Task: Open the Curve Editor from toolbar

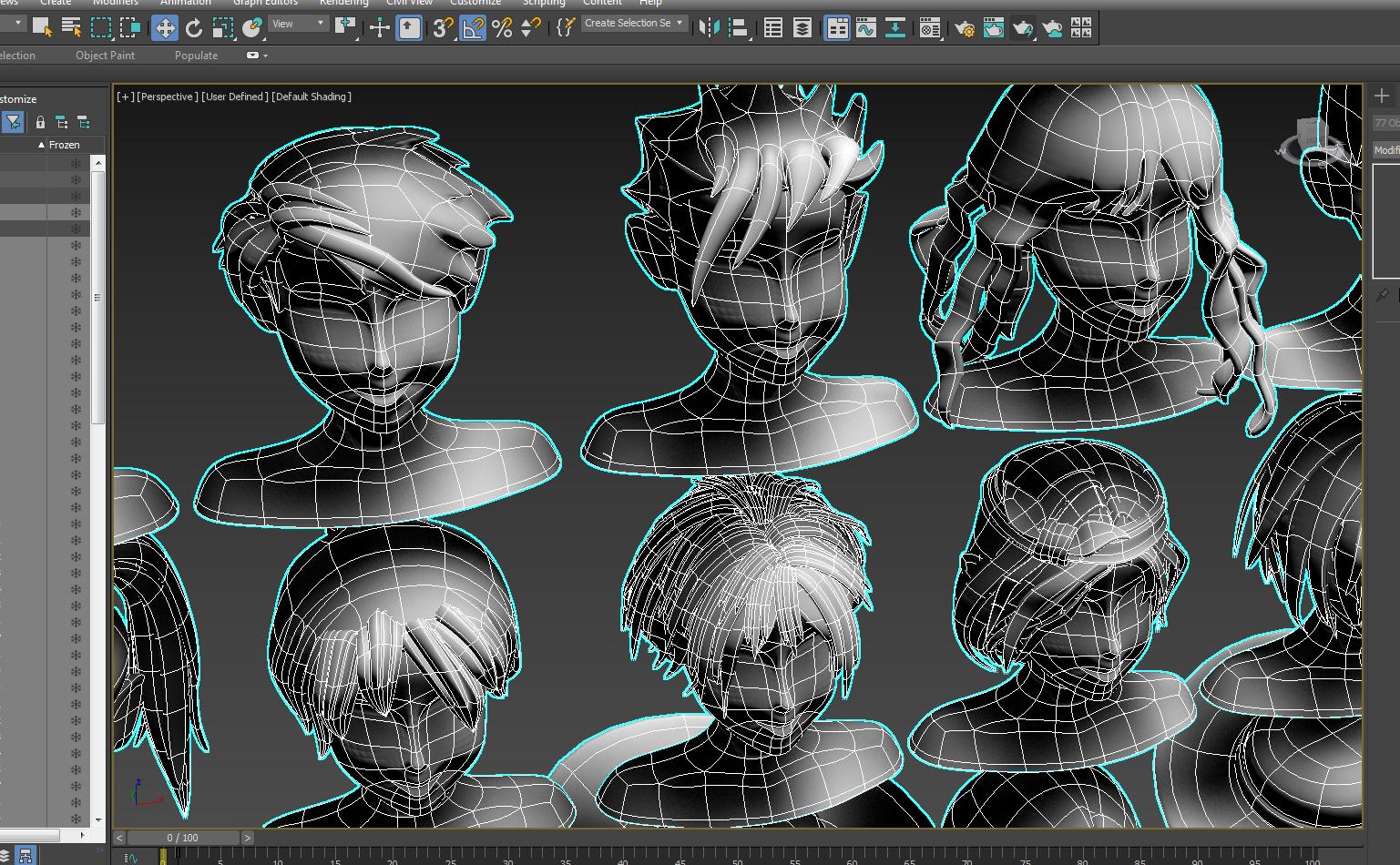Action: pyautogui.click(x=865, y=28)
